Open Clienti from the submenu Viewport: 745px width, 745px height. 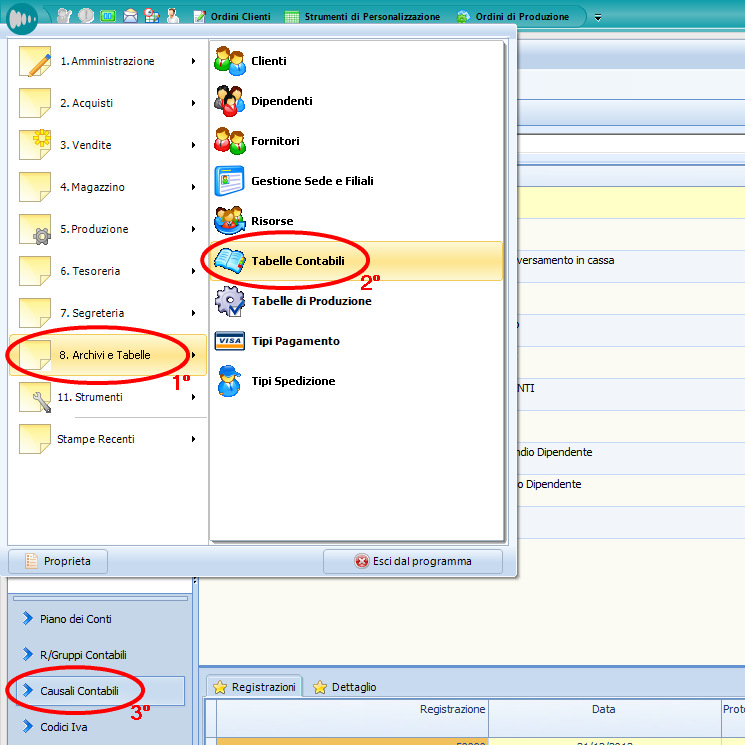point(268,61)
